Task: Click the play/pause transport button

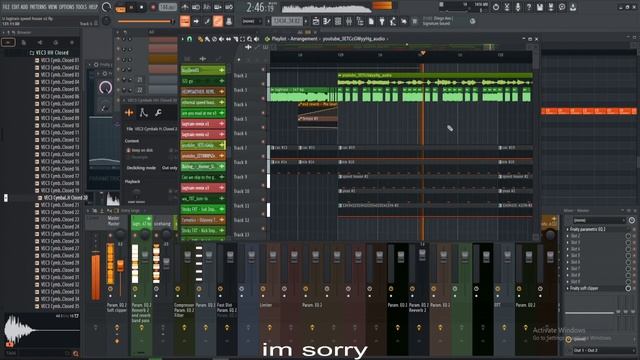Action: point(131,7)
